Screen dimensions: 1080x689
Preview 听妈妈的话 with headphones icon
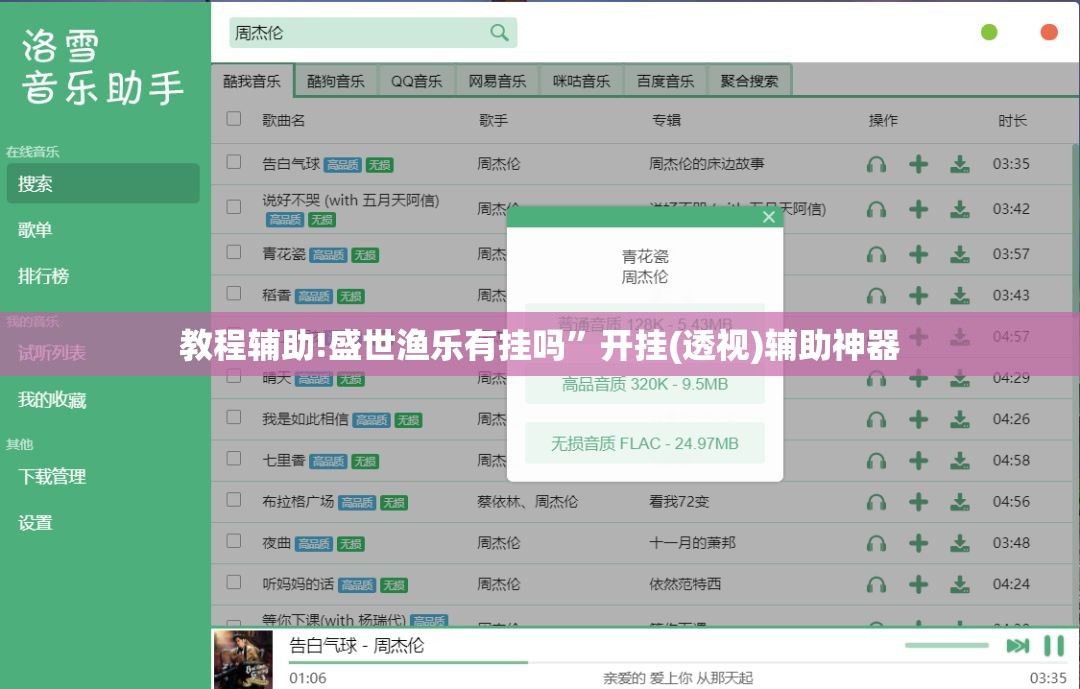876,585
